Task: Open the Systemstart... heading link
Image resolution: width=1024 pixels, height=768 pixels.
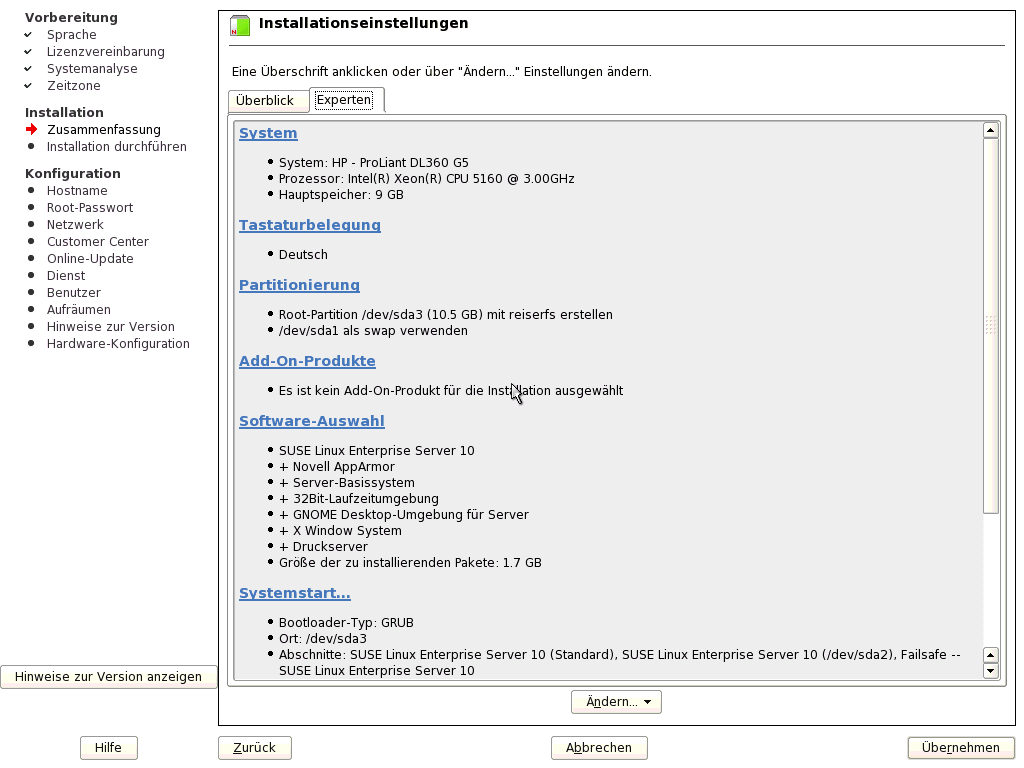Action: tap(295, 594)
